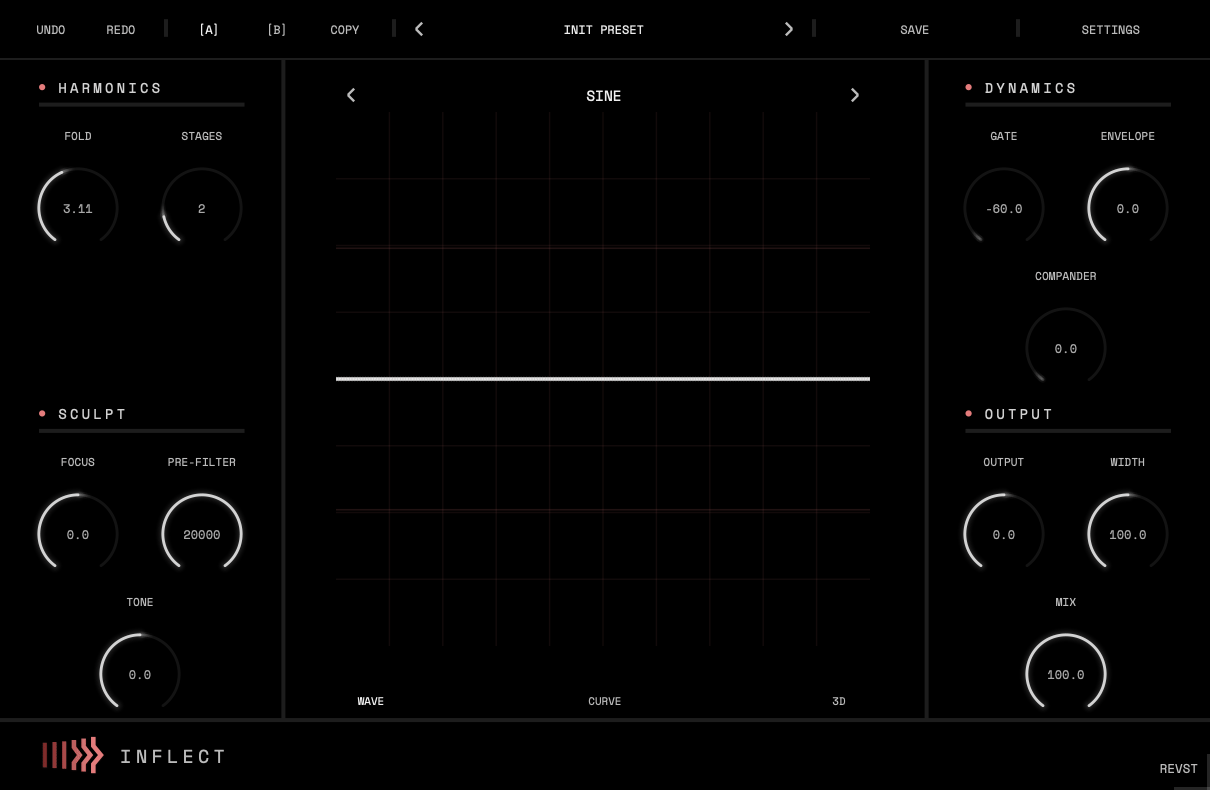
Task: Select next waveform right of SINE
Action: [x=855, y=95]
